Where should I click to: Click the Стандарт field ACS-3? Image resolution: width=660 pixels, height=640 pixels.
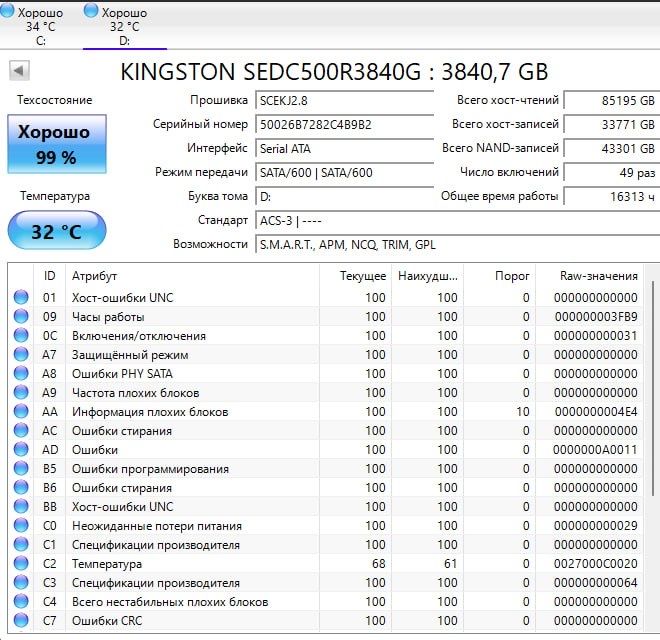(458, 221)
